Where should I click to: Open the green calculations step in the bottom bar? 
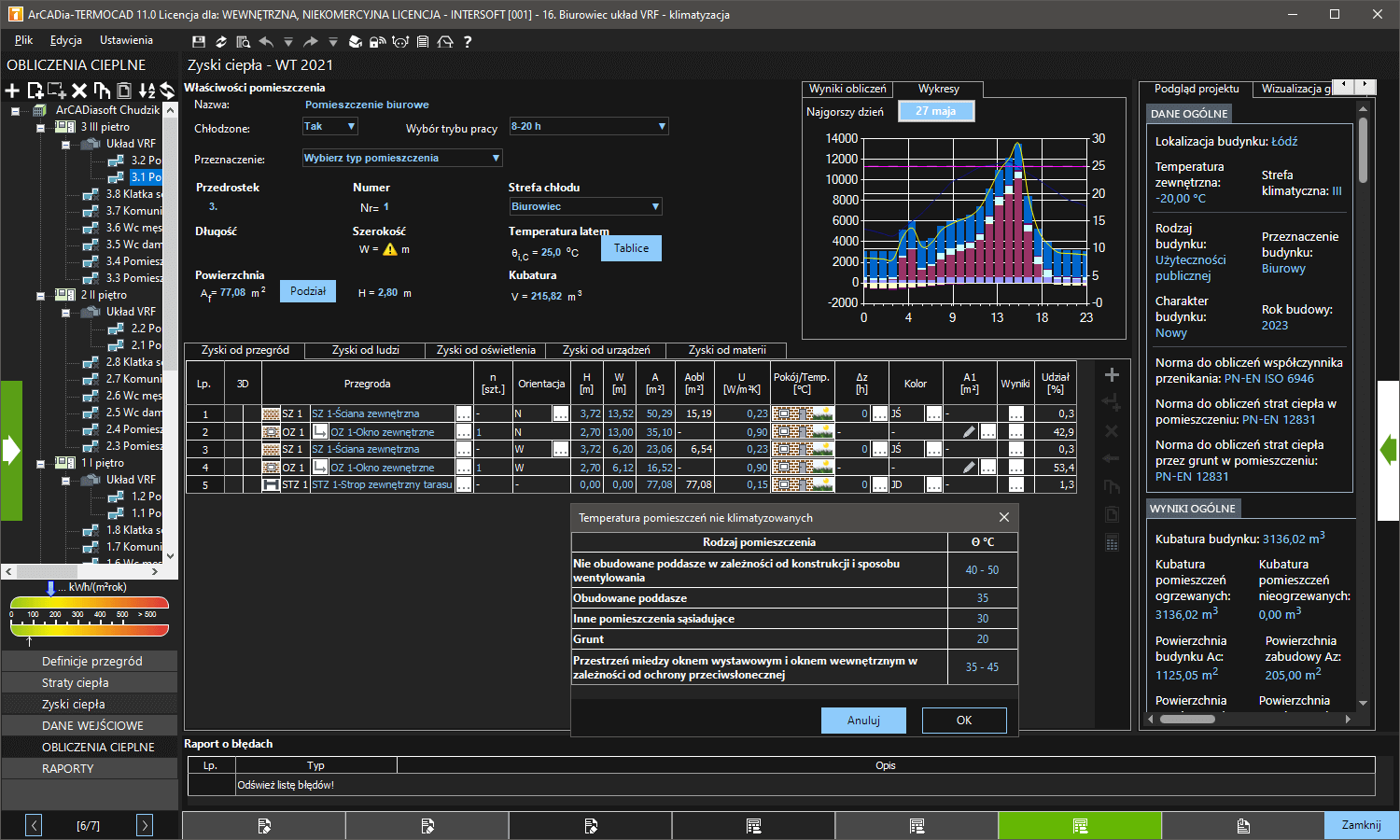click(1080, 826)
